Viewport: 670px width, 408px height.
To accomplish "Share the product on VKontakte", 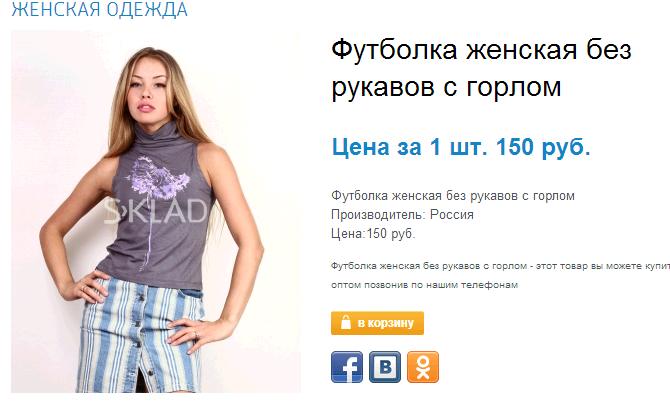I will pyautogui.click(x=385, y=367).
